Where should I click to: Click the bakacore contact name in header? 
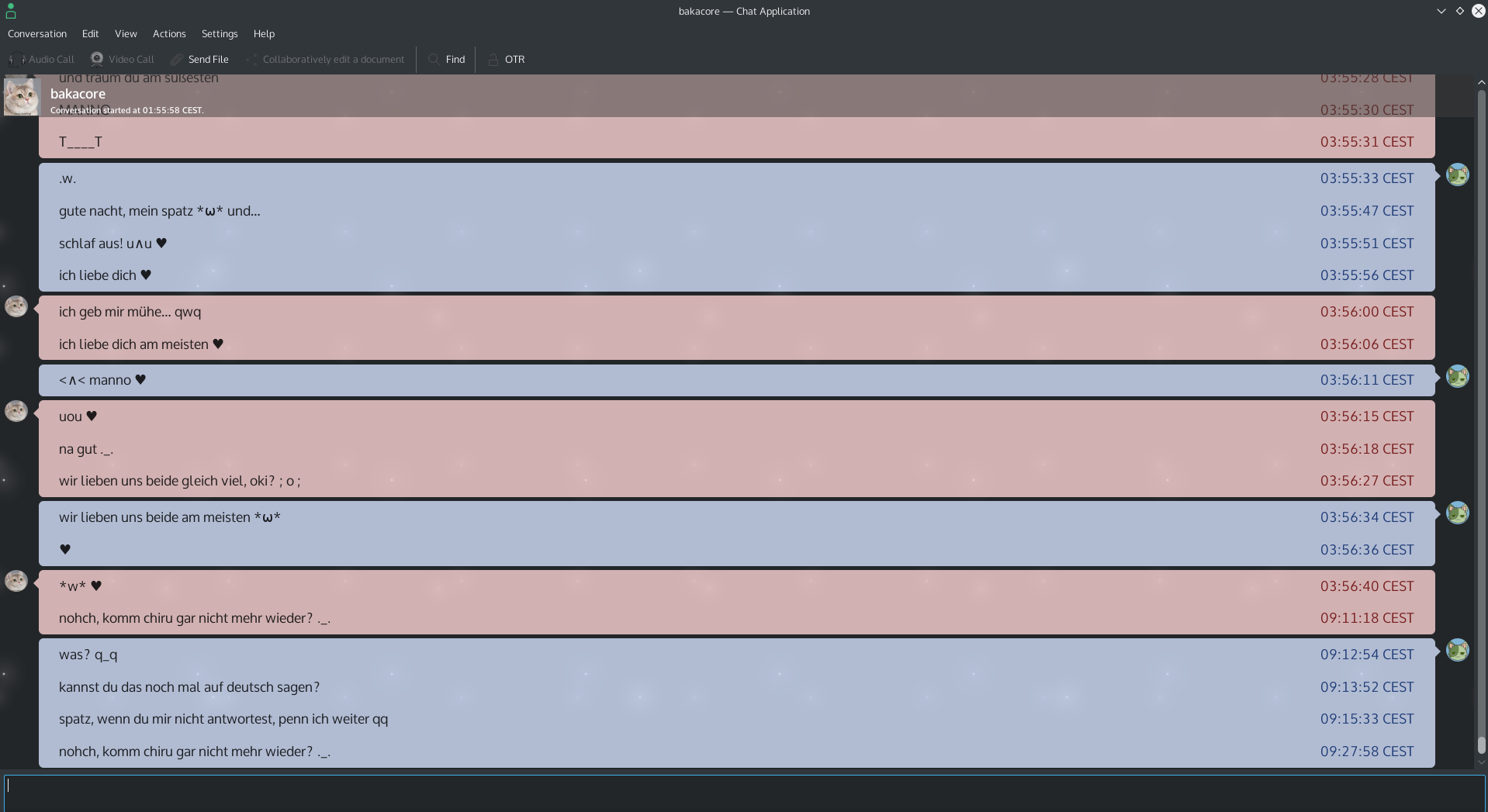point(78,94)
